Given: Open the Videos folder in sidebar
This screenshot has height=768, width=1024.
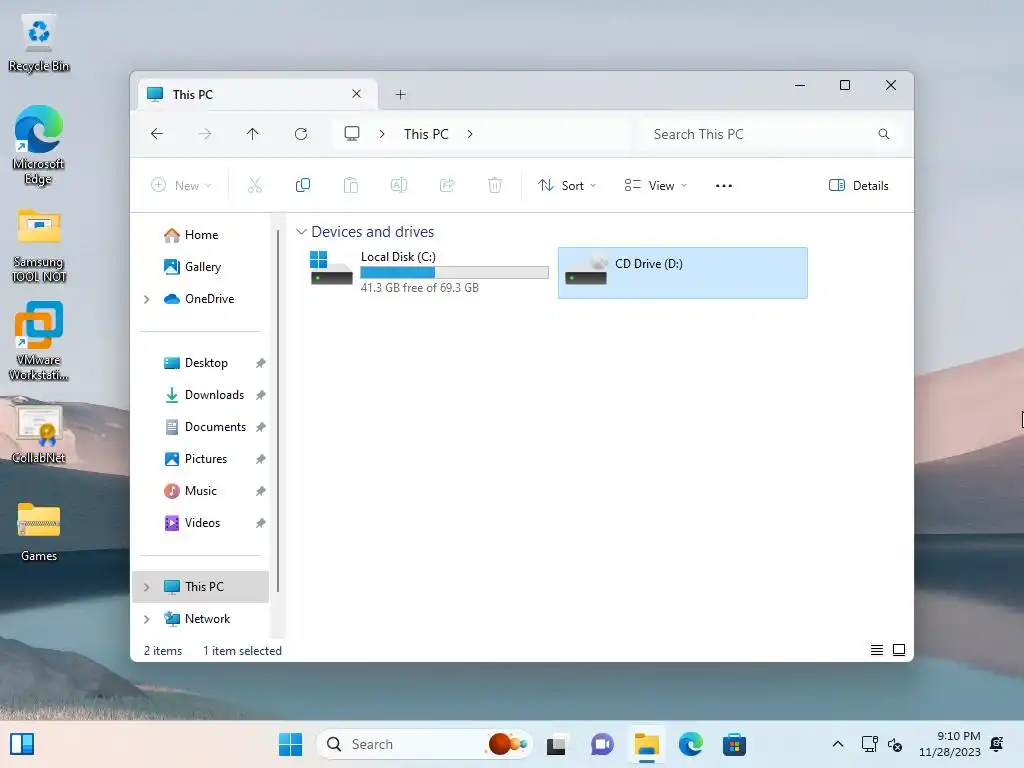Looking at the screenshot, I should coord(202,523).
